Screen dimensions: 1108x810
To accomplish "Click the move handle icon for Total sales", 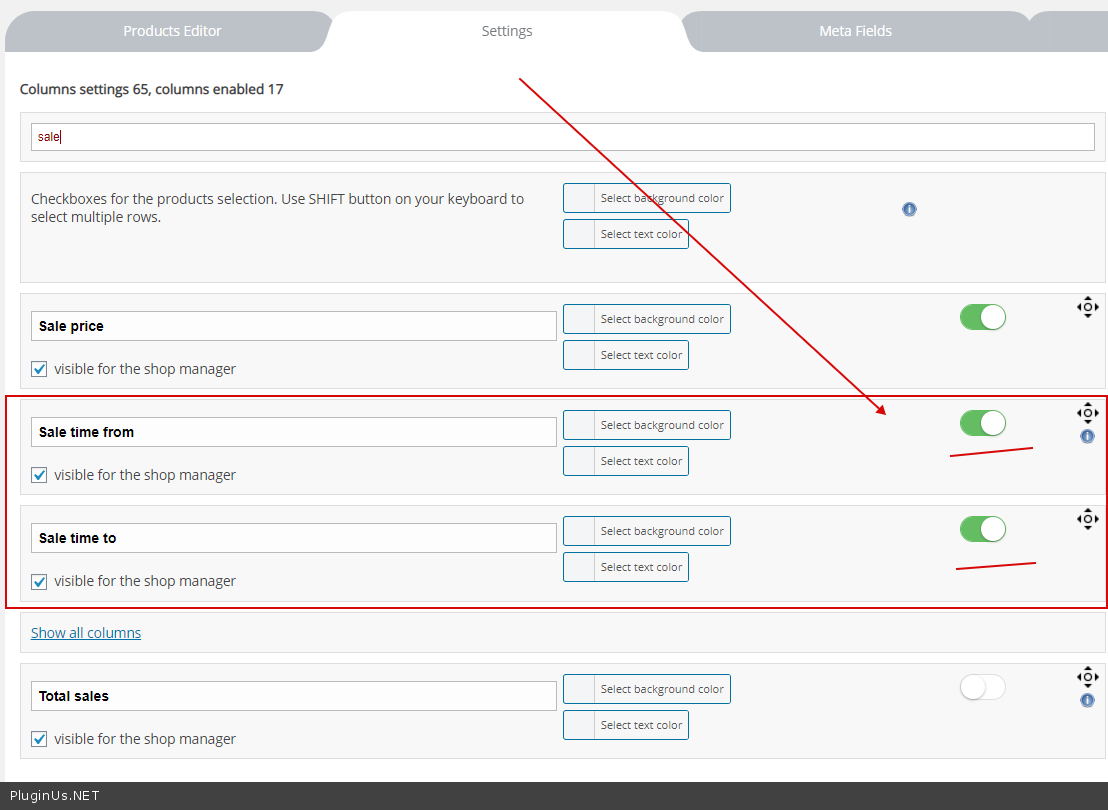I will point(1087,677).
